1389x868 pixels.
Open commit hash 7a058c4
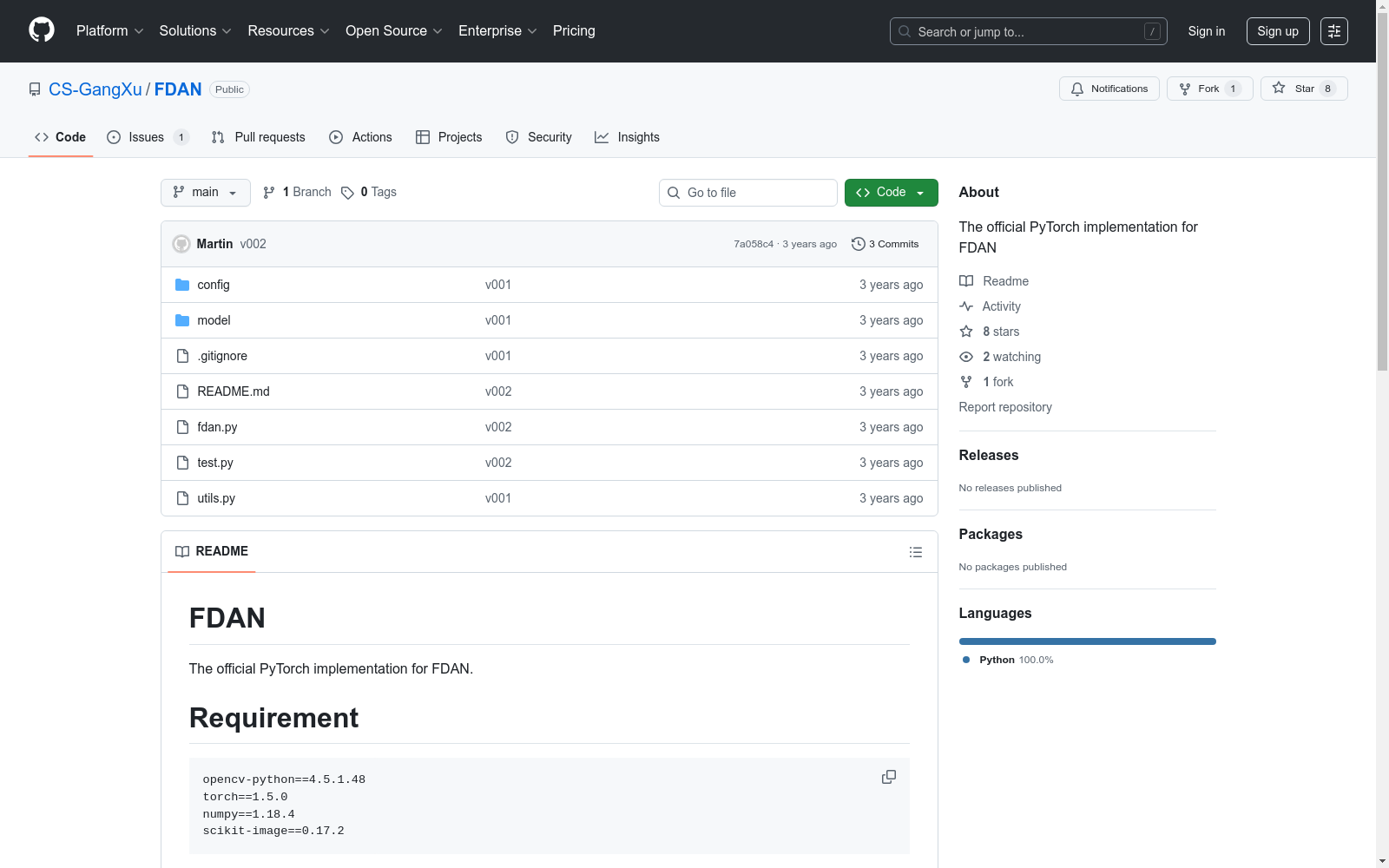[x=754, y=244]
